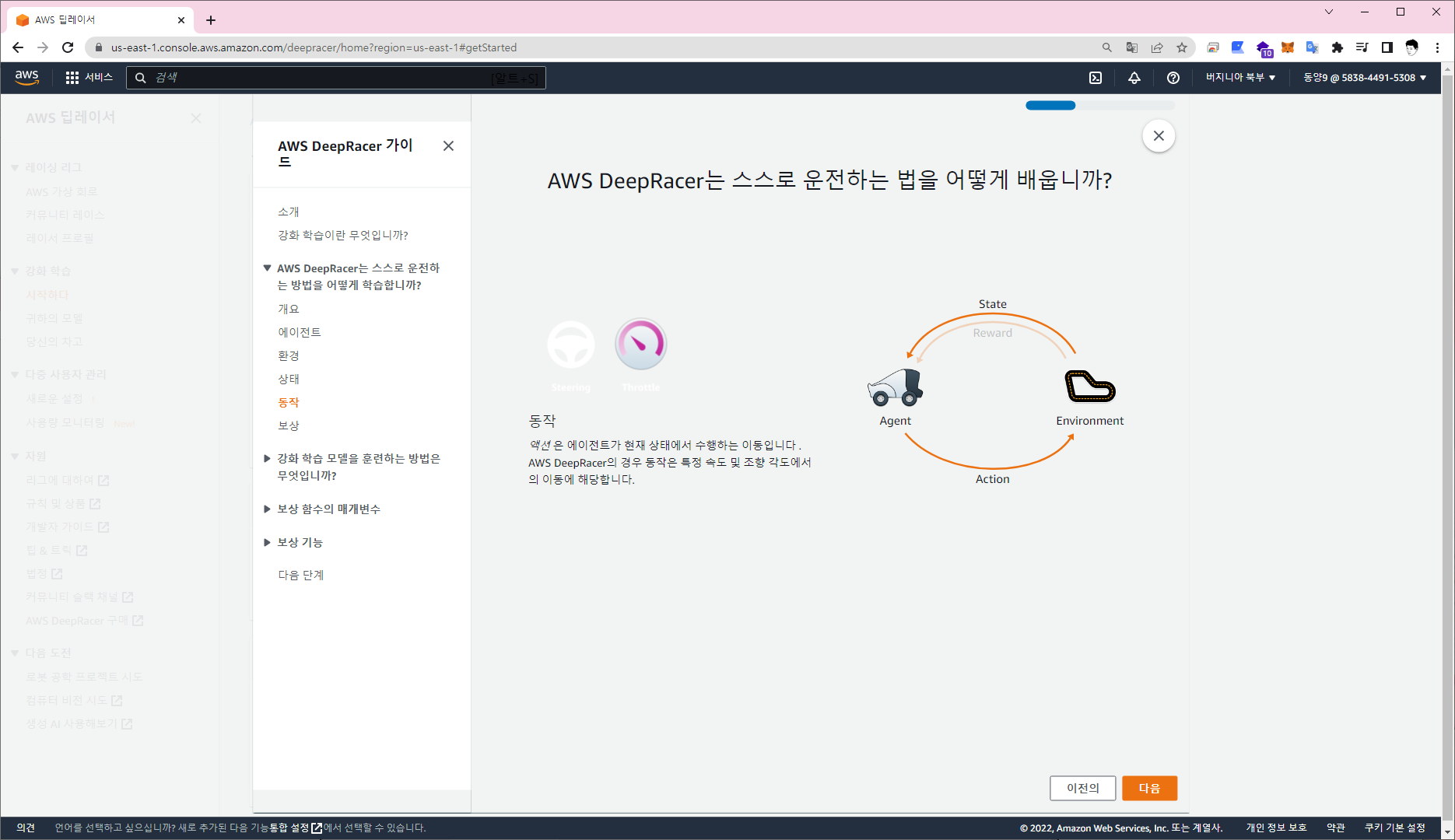This screenshot has height=840, width=1455.
Task: Collapse the 강화 학습 nav group
Action: [15, 271]
